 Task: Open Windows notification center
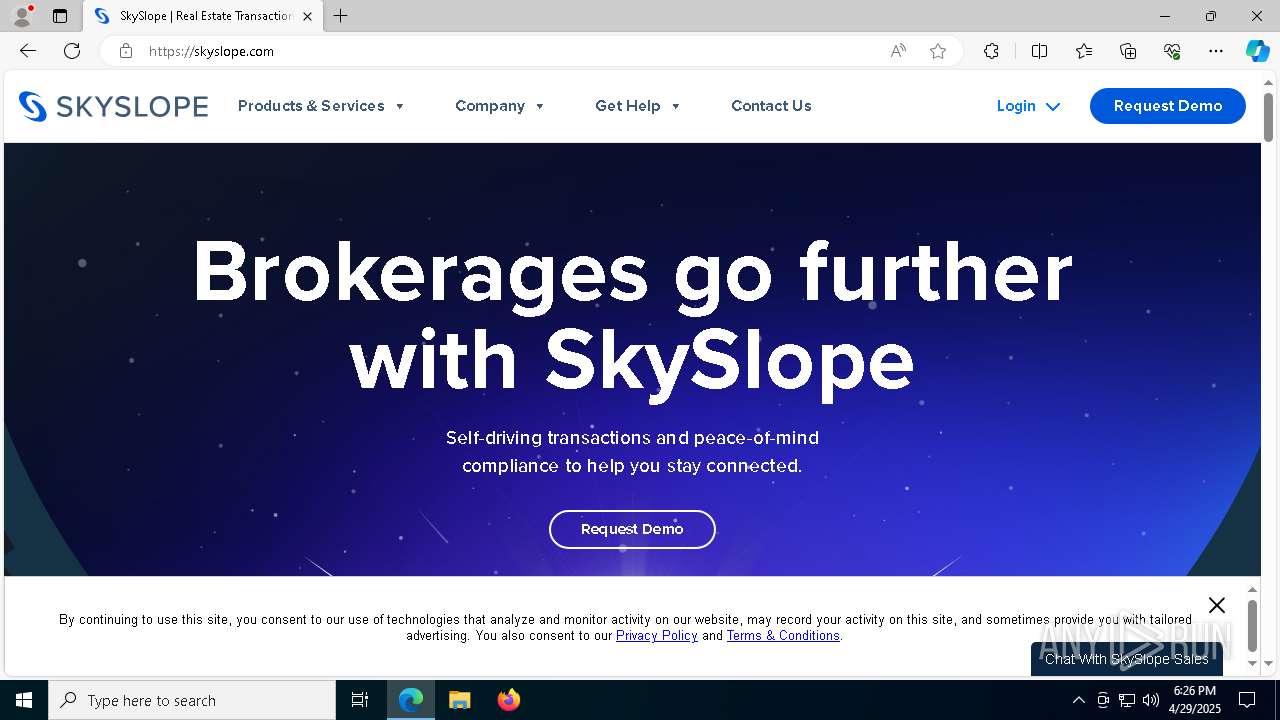1247,700
